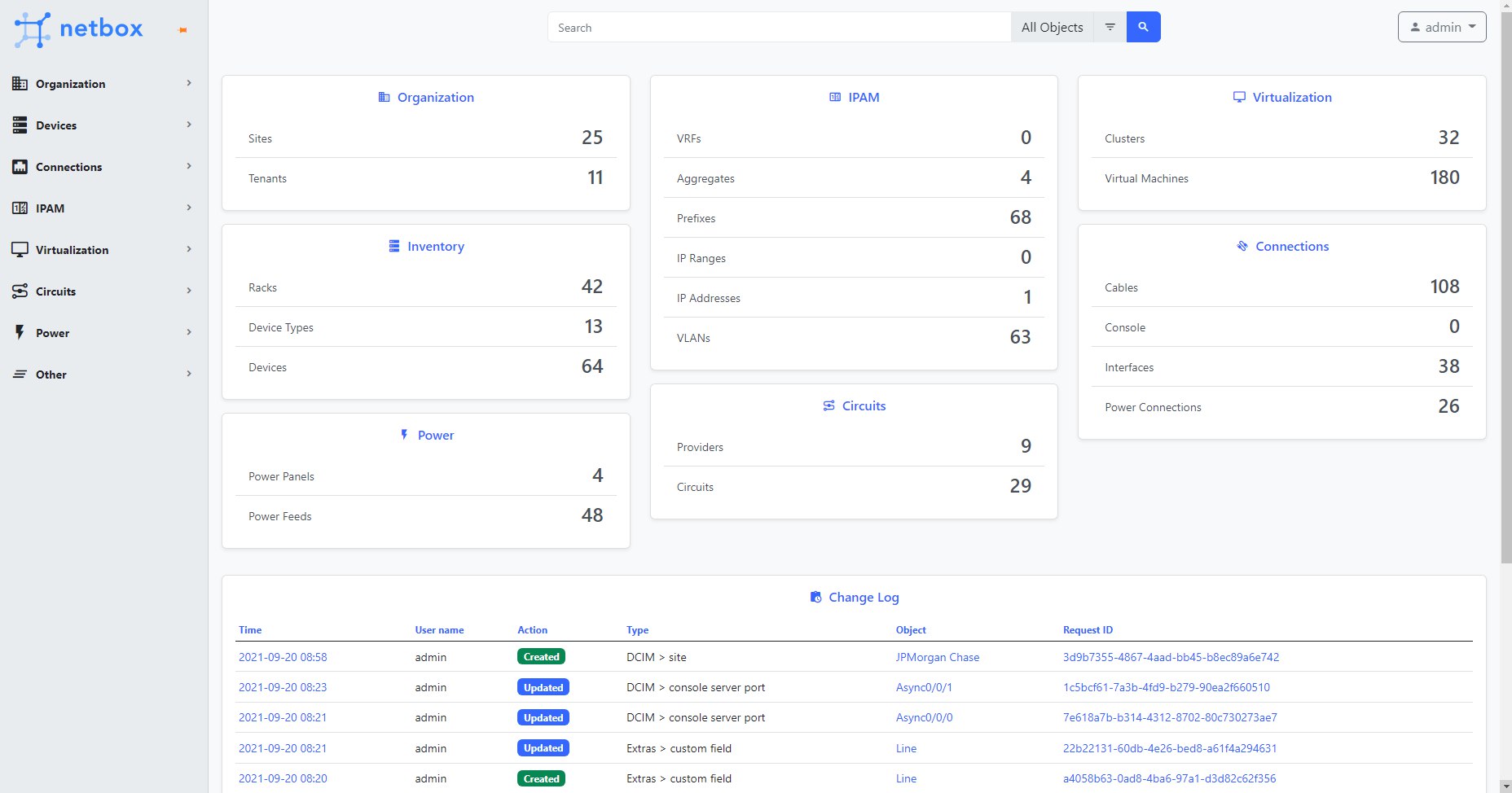Image resolution: width=1512 pixels, height=793 pixels.
Task: Open request ID starting with 3d9b7355
Action: coord(1171,657)
